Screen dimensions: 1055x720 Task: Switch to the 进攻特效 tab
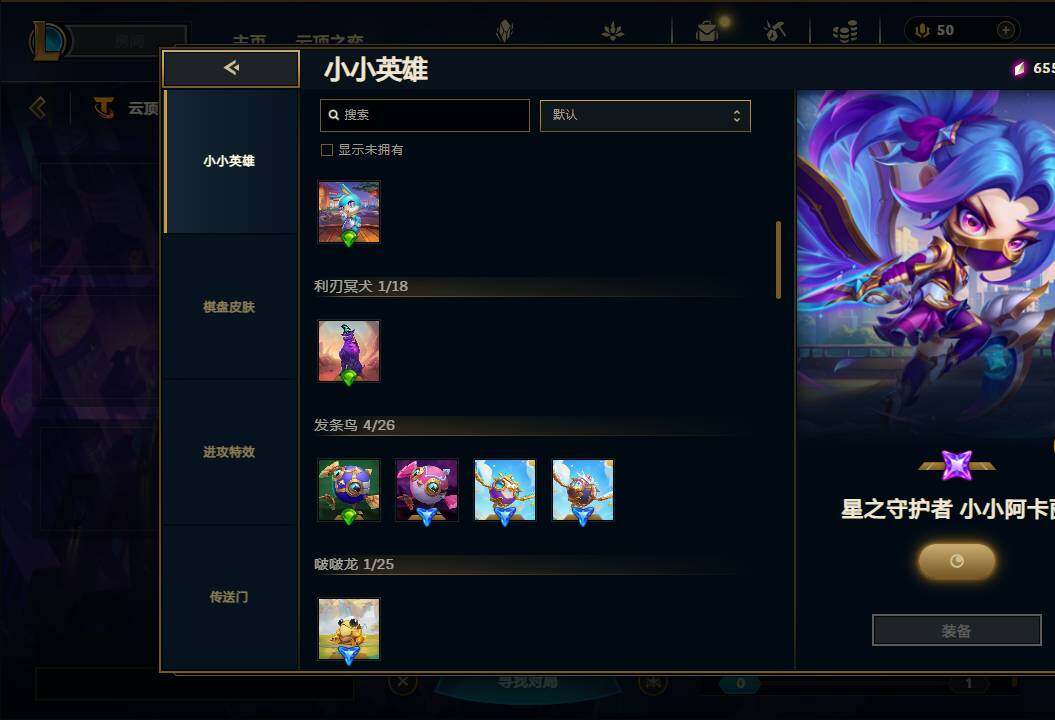pos(229,452)
